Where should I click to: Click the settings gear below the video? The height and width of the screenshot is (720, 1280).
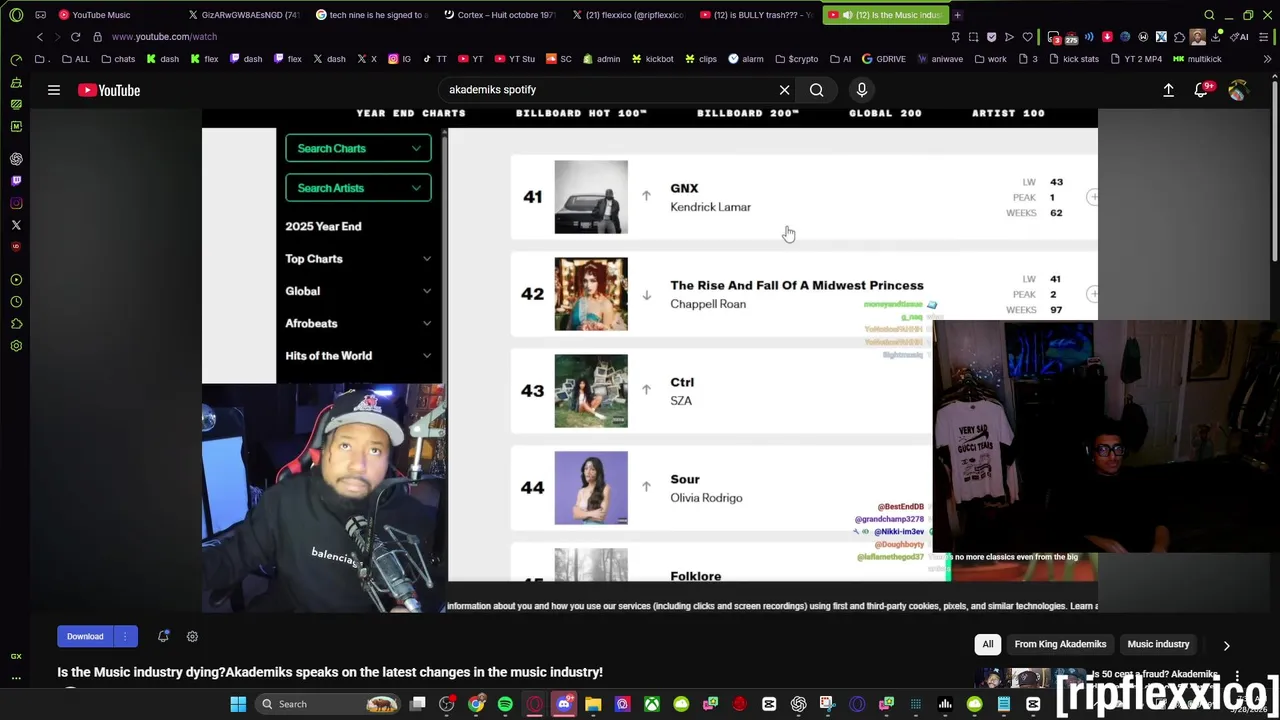tap(192, 636)
